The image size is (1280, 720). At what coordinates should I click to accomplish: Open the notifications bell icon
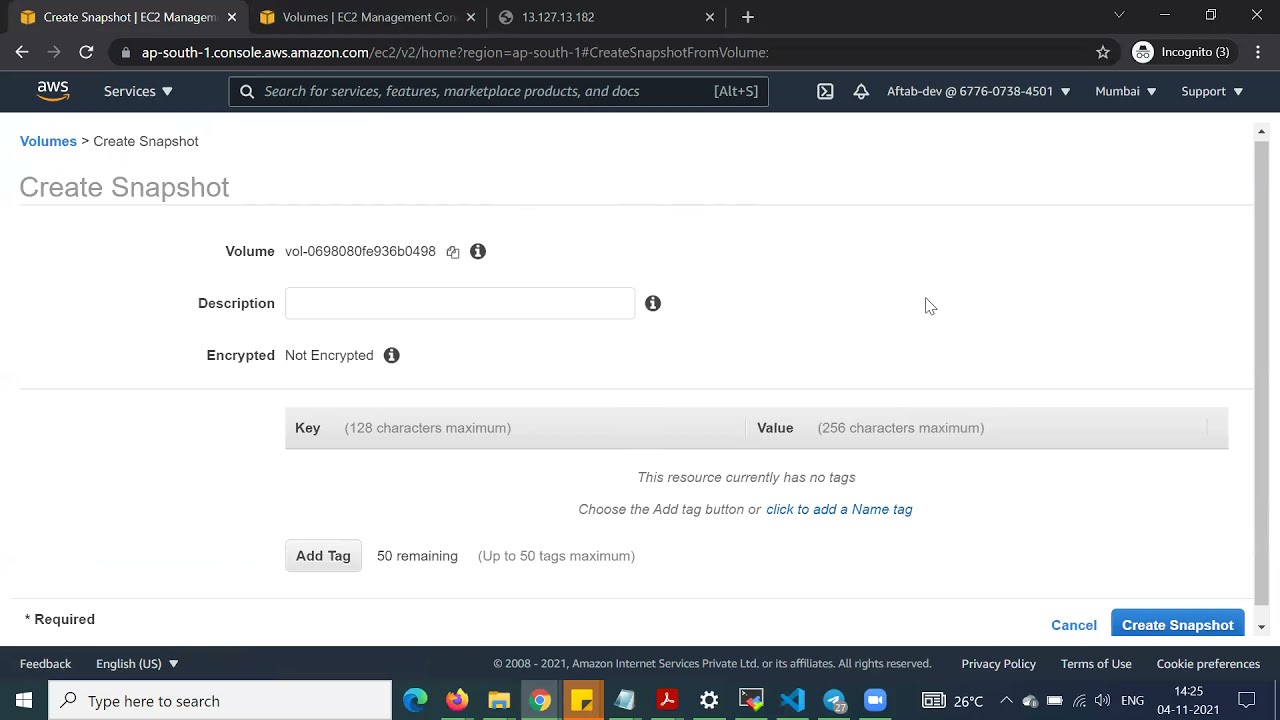861,91
